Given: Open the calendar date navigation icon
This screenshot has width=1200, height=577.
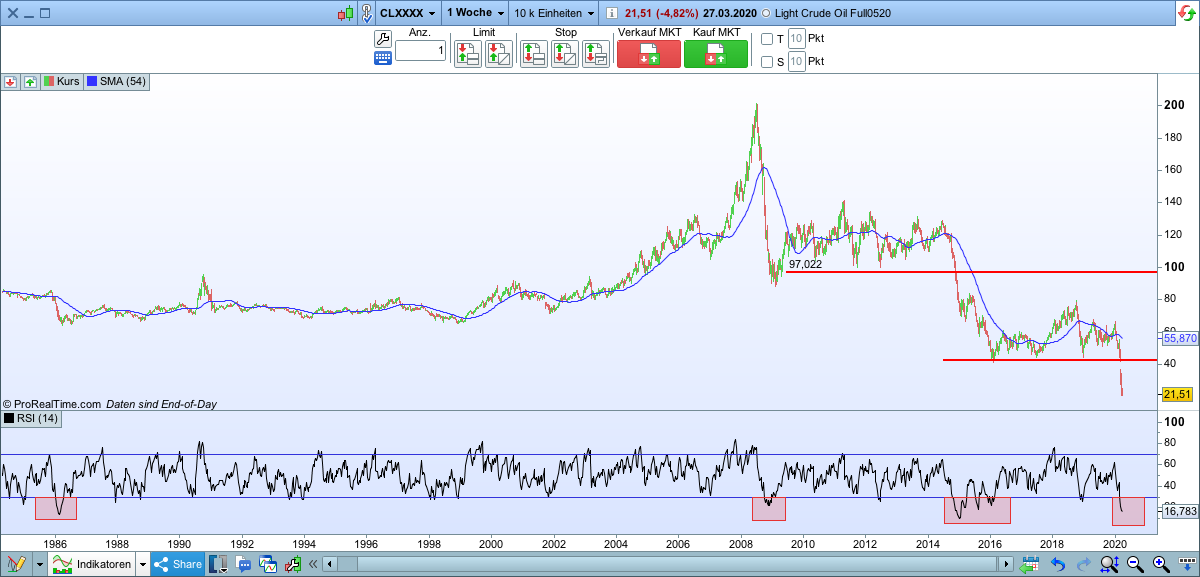Looking at the screenshot, I should (x=1030, y=563).
